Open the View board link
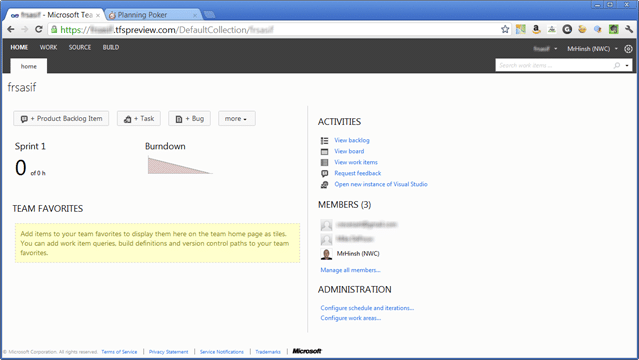639x360 pixels. tap(349, 151)
